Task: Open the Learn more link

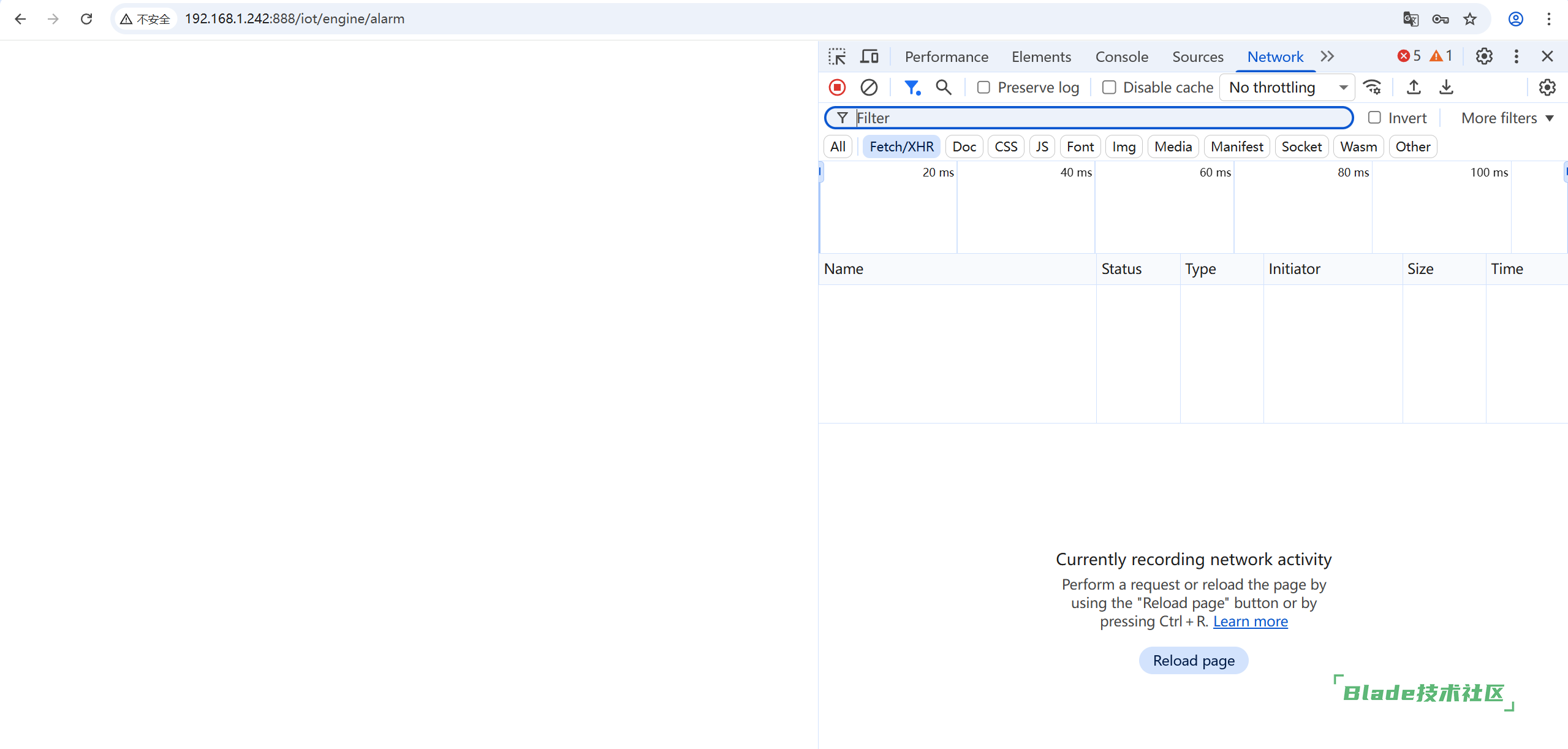Action: coord(1250,622)
